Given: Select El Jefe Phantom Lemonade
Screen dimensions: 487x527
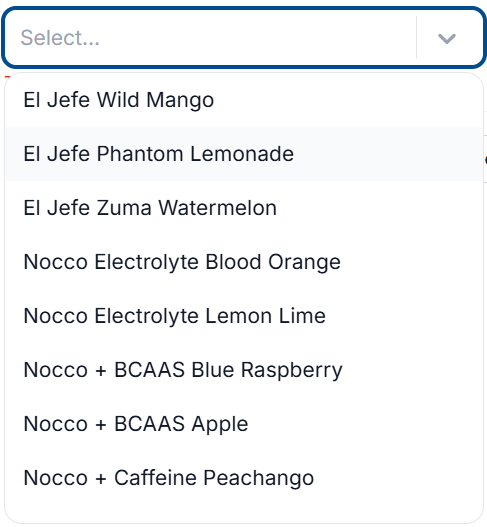Looking at the screenshot, I should coord(244,154).
